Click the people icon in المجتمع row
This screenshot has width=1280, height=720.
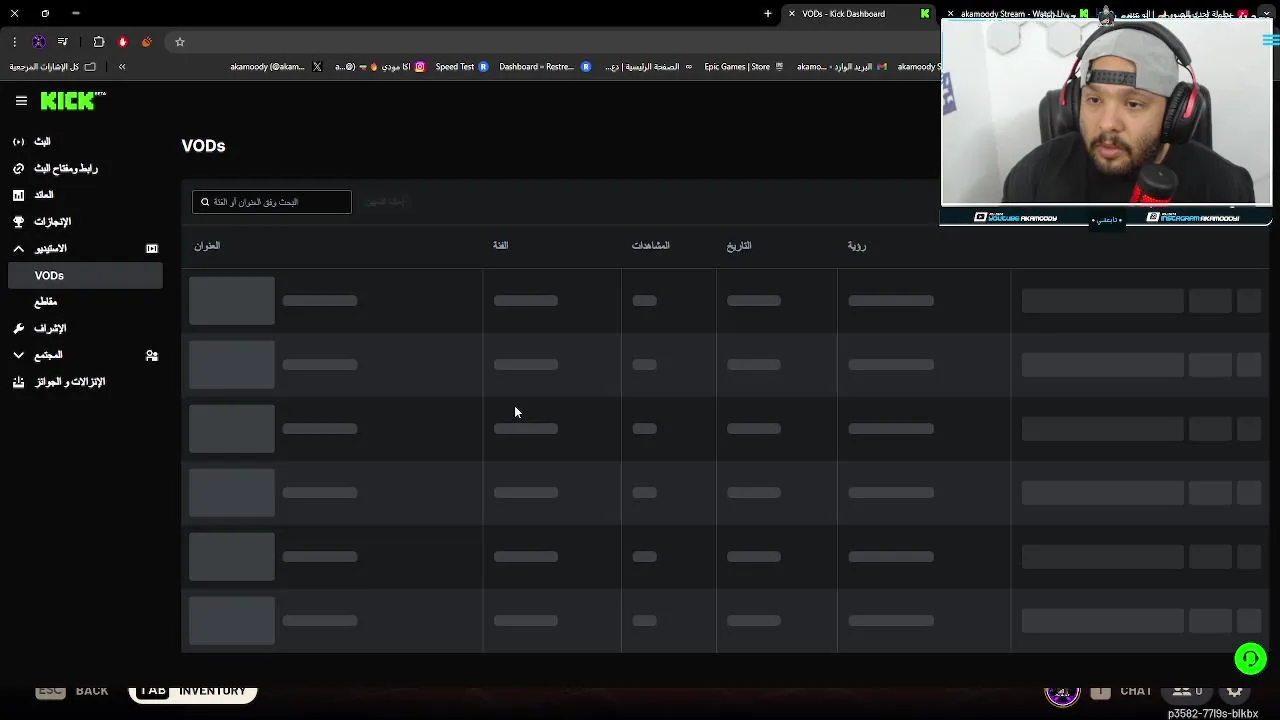tap(152, 355)
